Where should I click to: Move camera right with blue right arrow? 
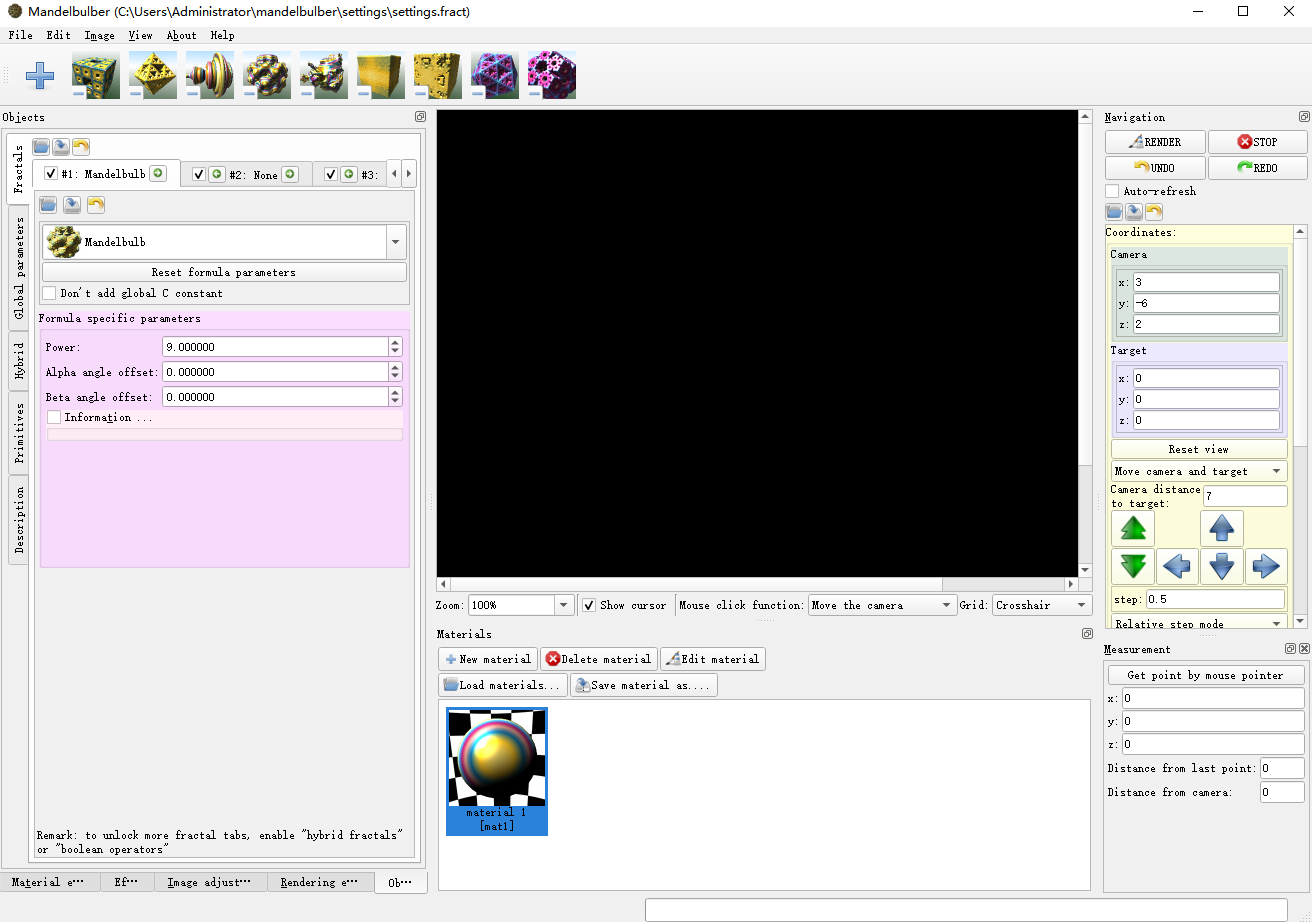(1266, 567)
